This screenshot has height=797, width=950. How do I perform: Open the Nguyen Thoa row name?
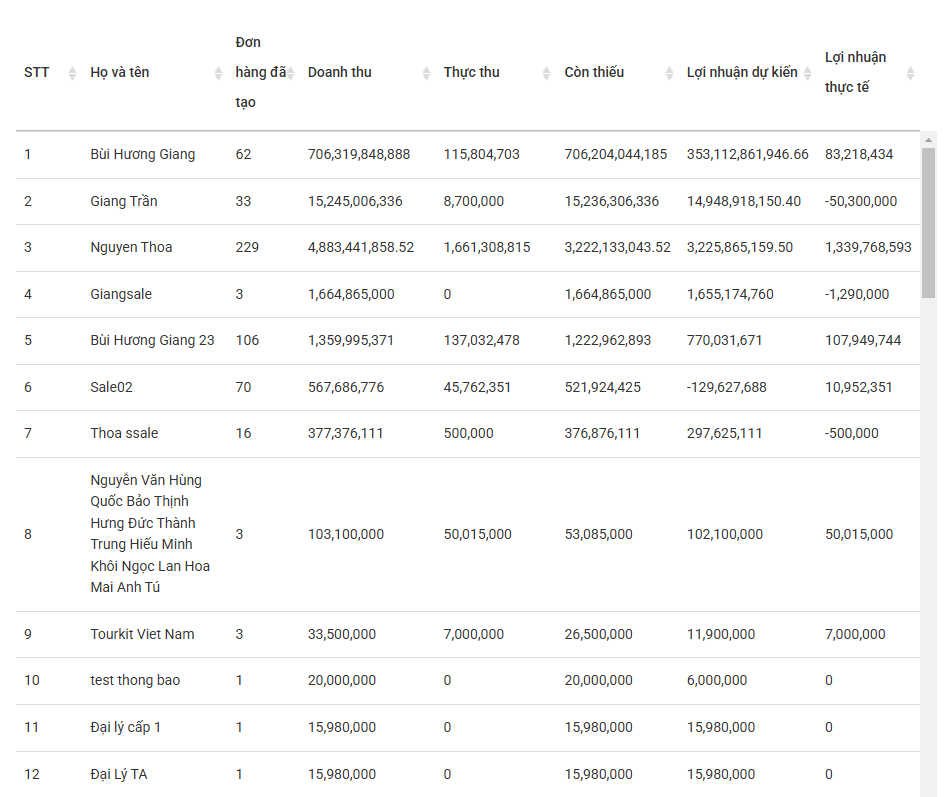tap(131, 247)
